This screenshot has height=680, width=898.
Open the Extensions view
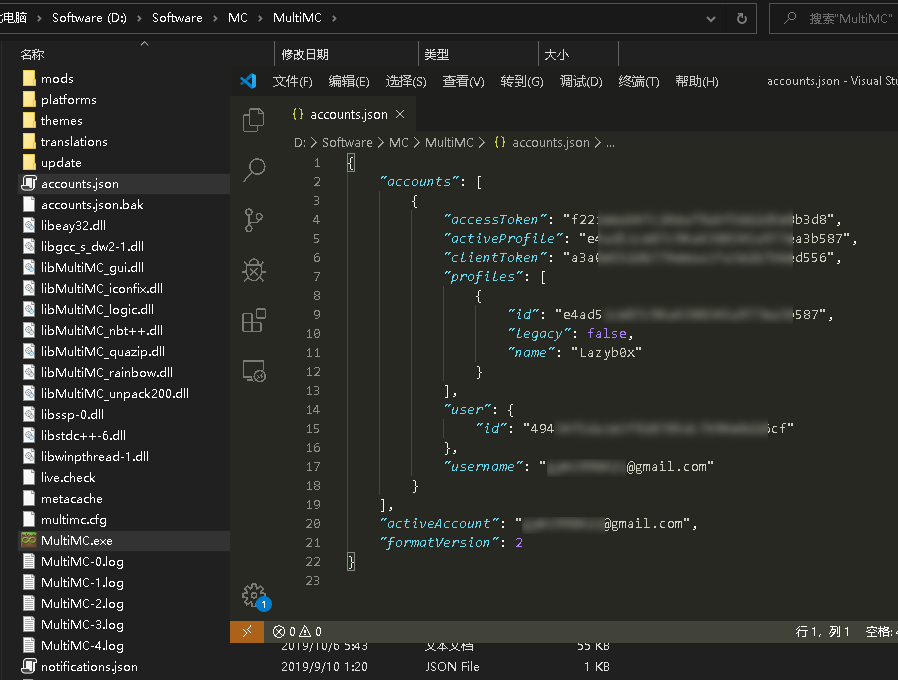point(254,320)
